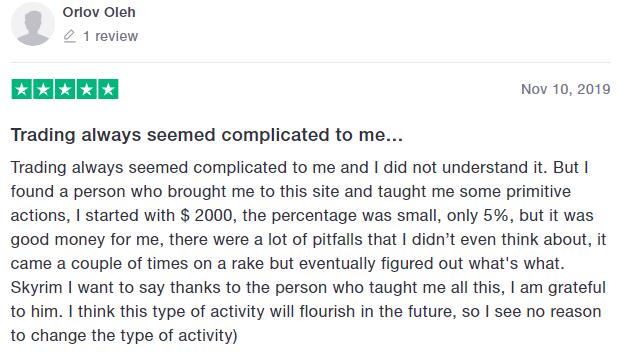
Task: Click the review date Nov 10, 2019
Action: click(x=566, y=89)
